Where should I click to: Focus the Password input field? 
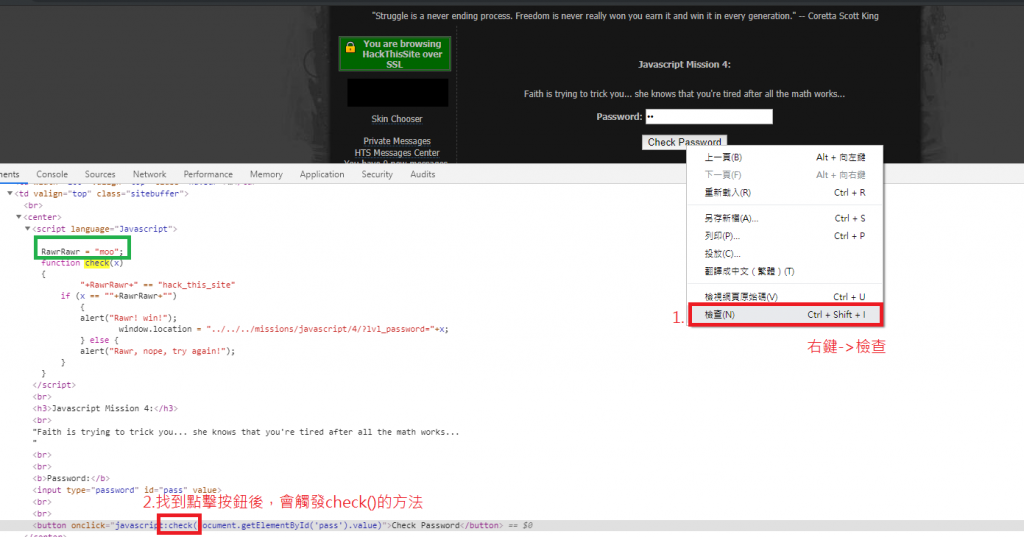pos(709,117)
